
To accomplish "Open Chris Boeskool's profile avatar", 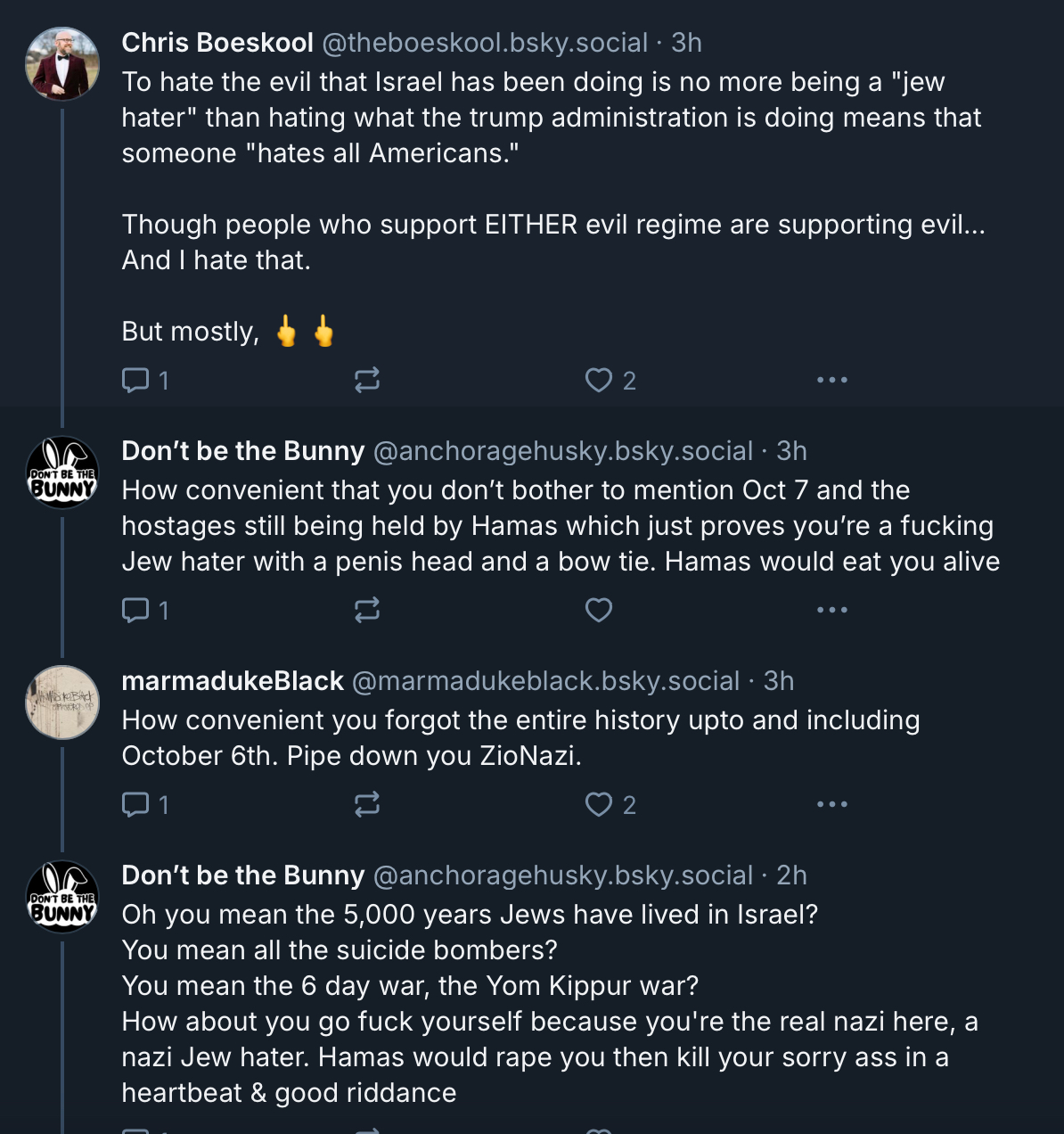I will point(62,64).
